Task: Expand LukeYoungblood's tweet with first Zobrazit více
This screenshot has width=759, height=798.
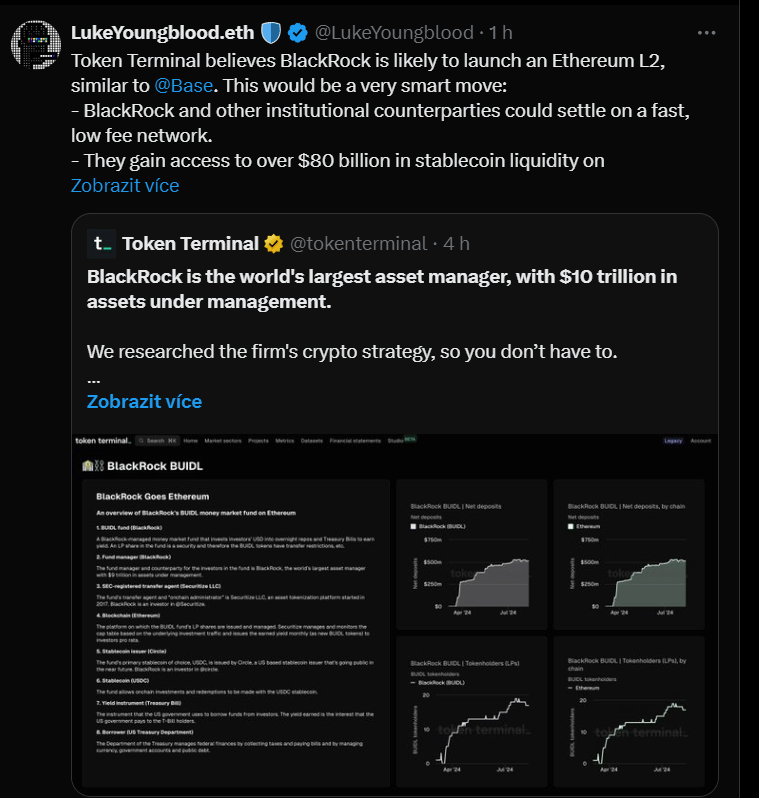Action: [125, 185]
